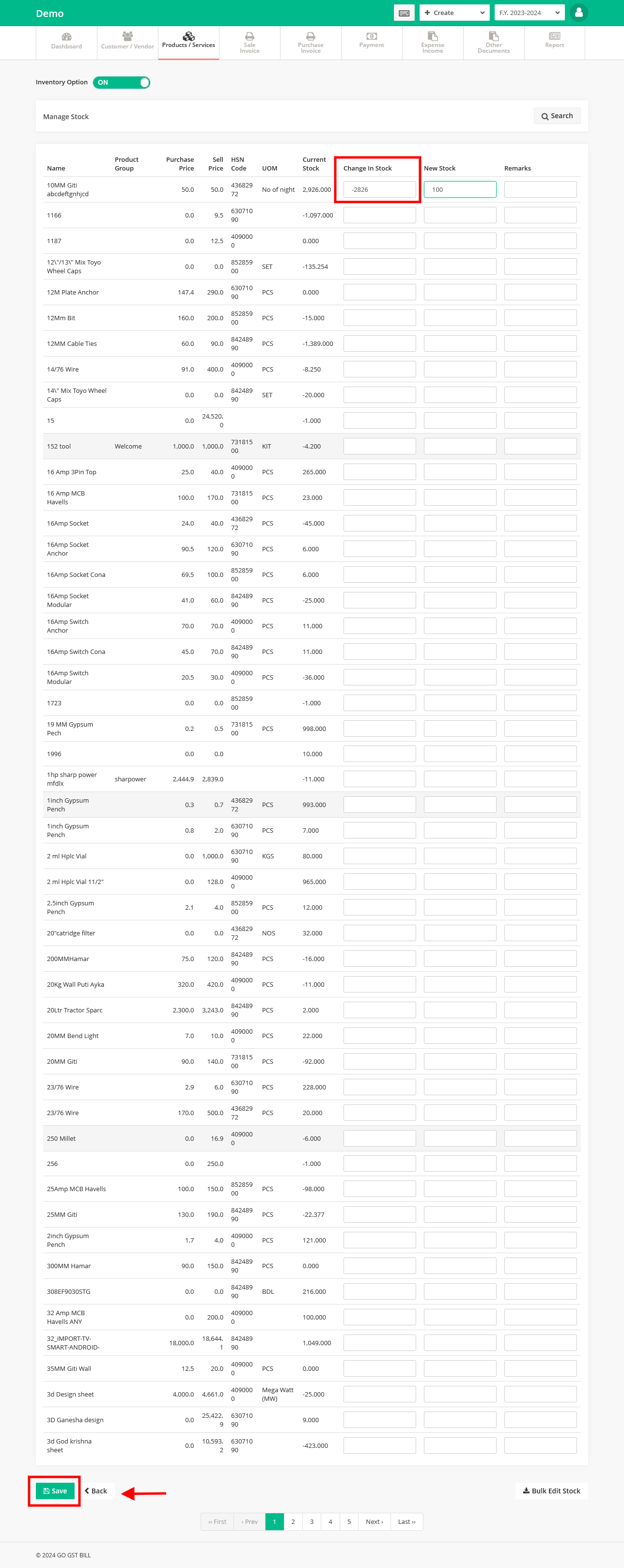Click the Bulk Edit Stock button

click(x=551, y=1490)
